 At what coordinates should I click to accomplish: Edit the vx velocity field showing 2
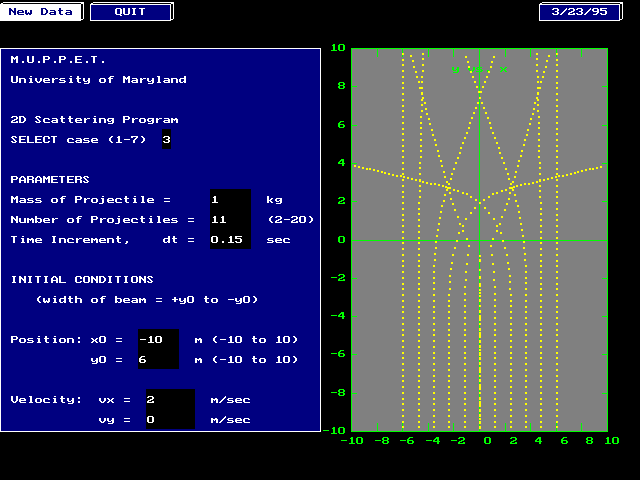170,399
